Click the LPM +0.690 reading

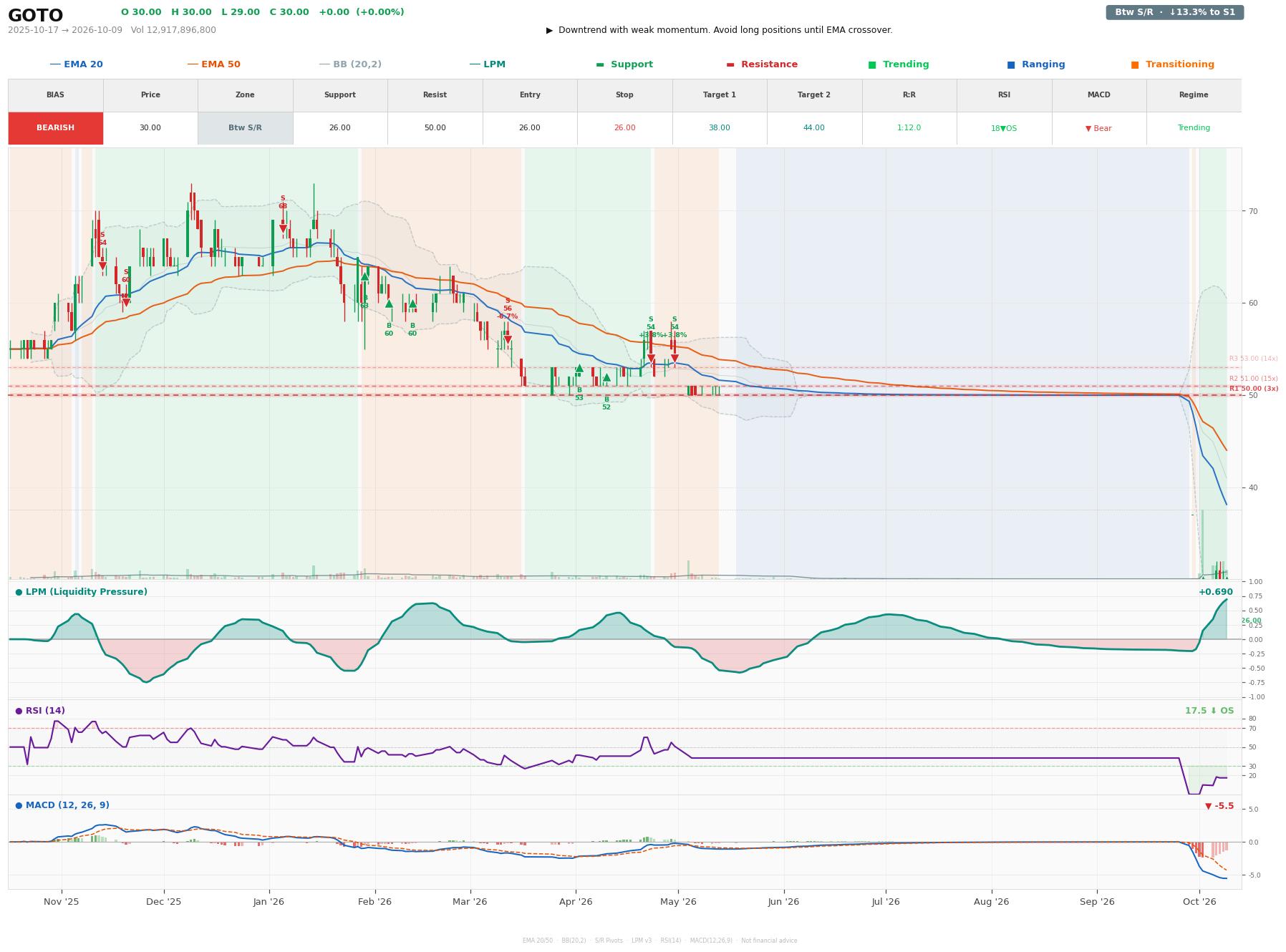pos(1216,592)
